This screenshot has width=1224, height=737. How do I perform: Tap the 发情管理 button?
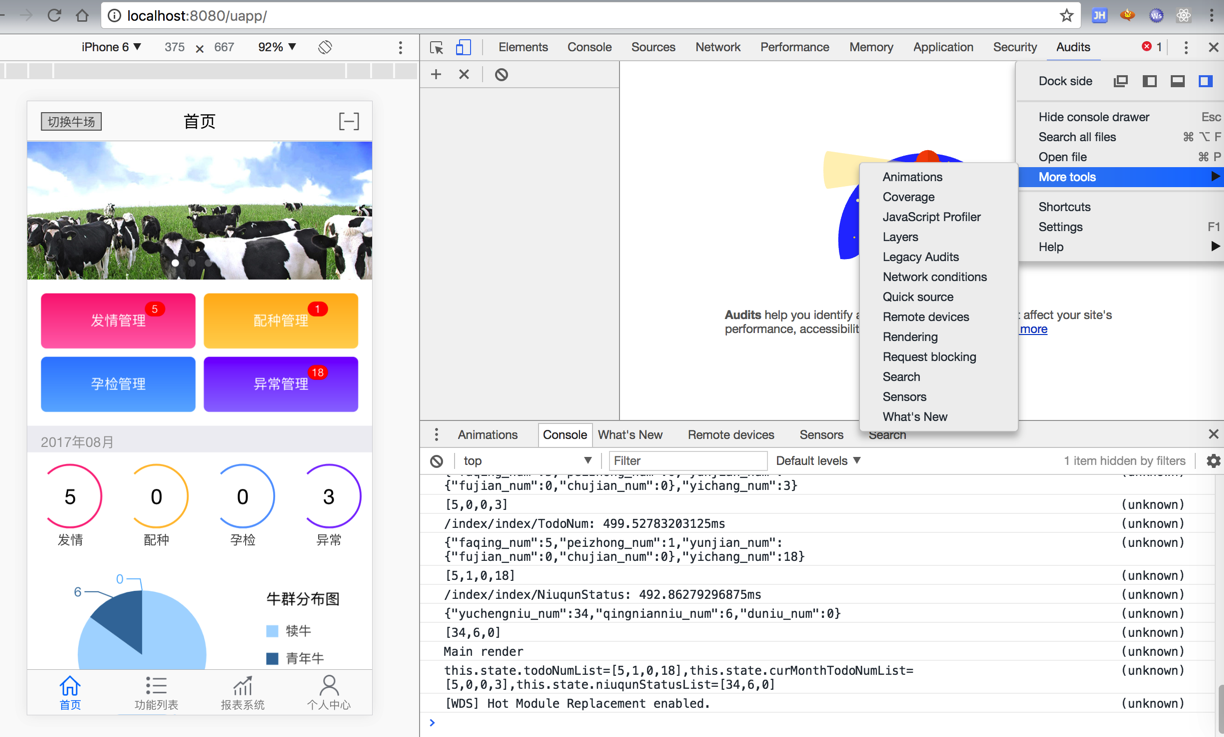click(x=118, y=321)
